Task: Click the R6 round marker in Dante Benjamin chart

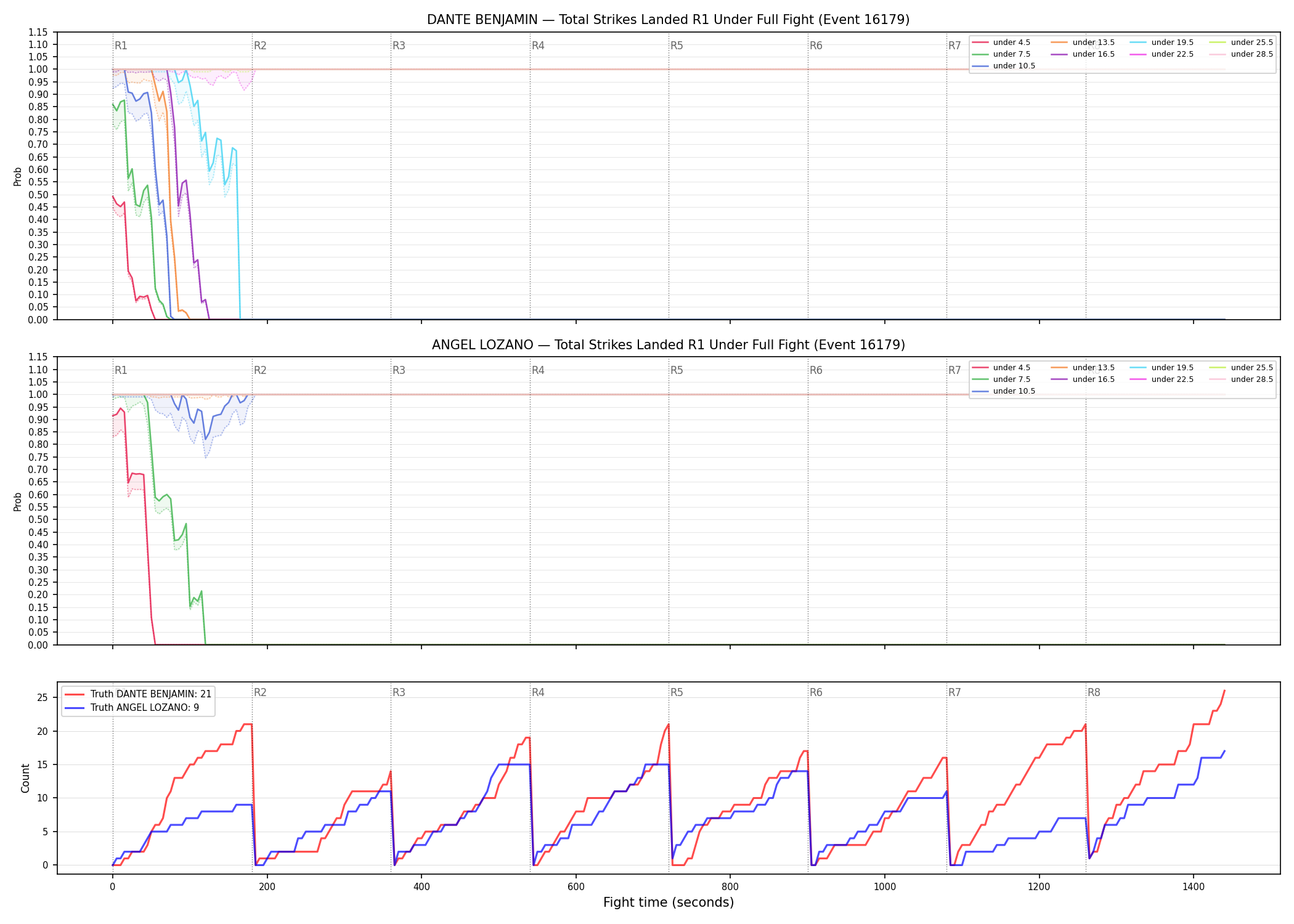Action: pyautogui.click(x=816, y=46)
